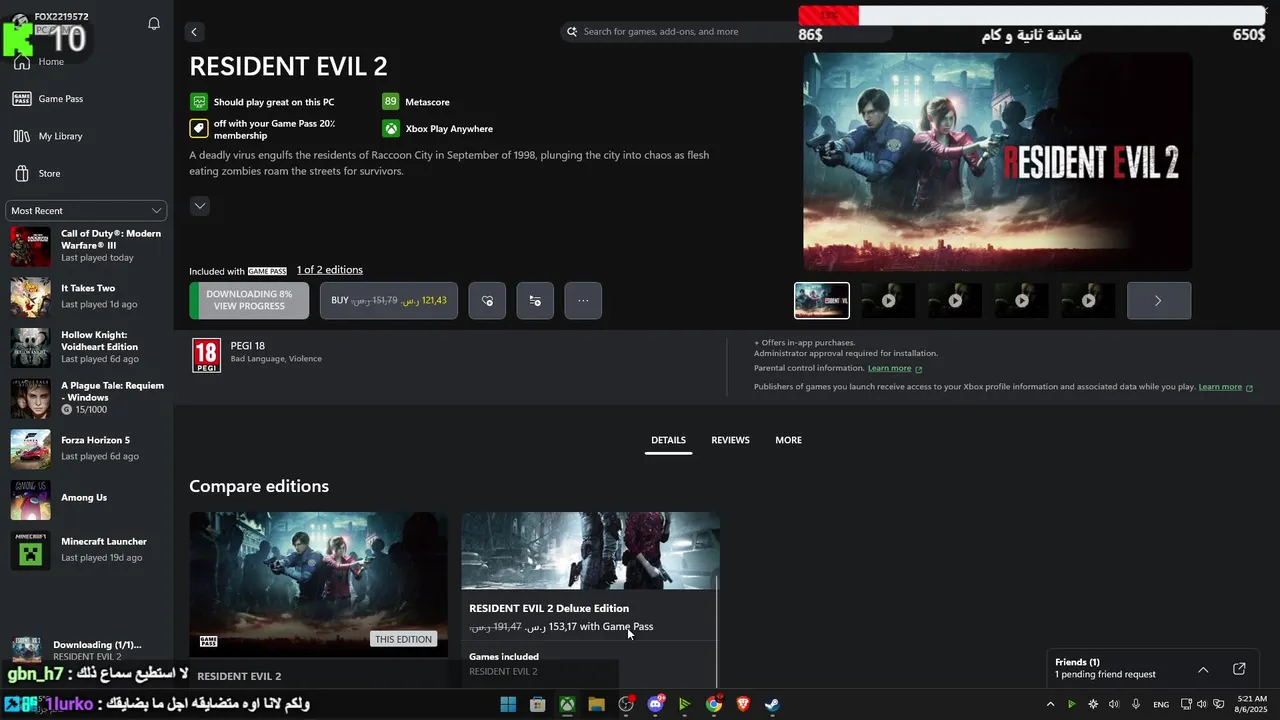Open Google Chrome from taskbar

(x=714, y=704)
